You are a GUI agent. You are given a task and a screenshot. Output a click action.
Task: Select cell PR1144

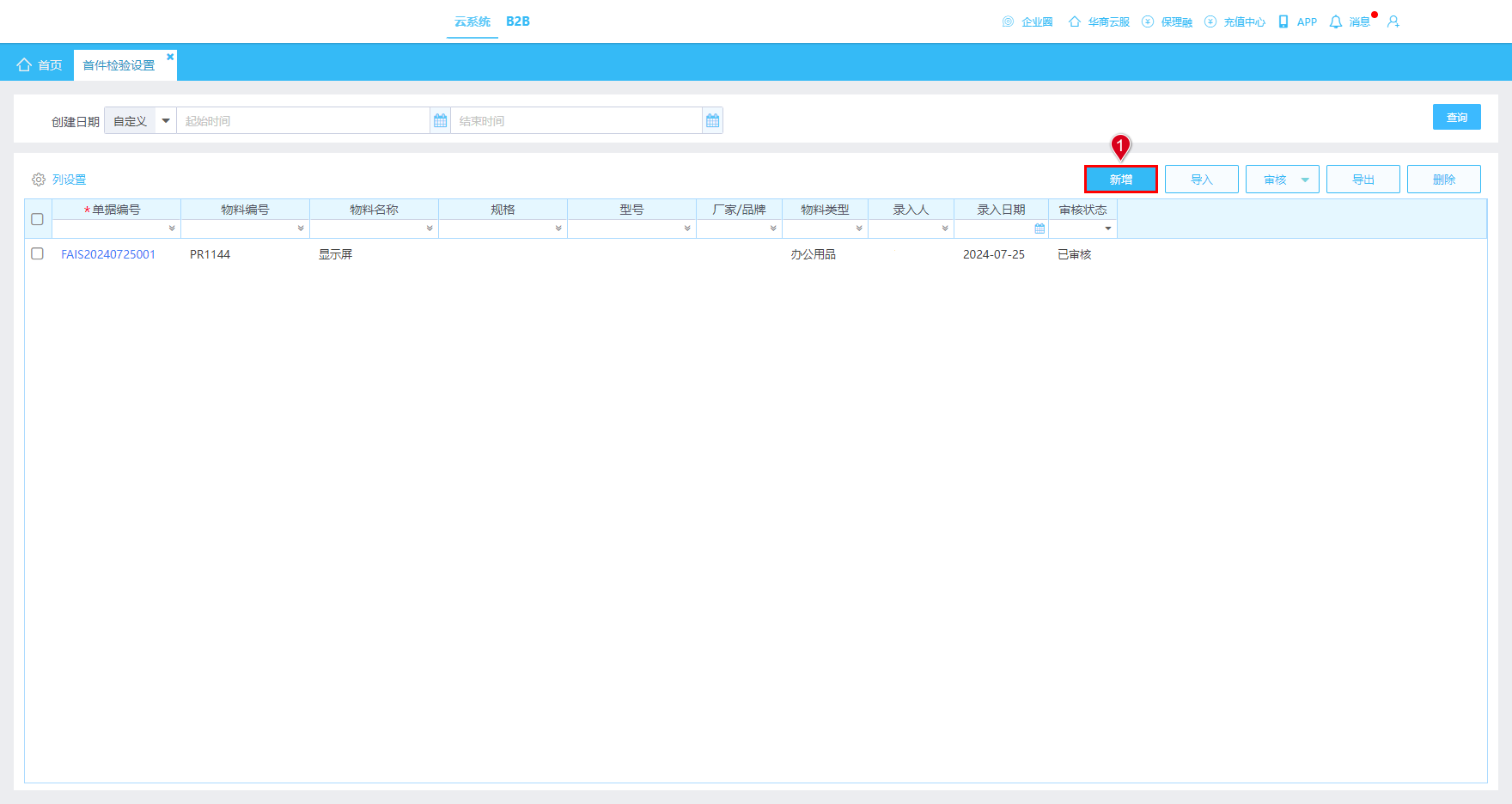point(210,254)
